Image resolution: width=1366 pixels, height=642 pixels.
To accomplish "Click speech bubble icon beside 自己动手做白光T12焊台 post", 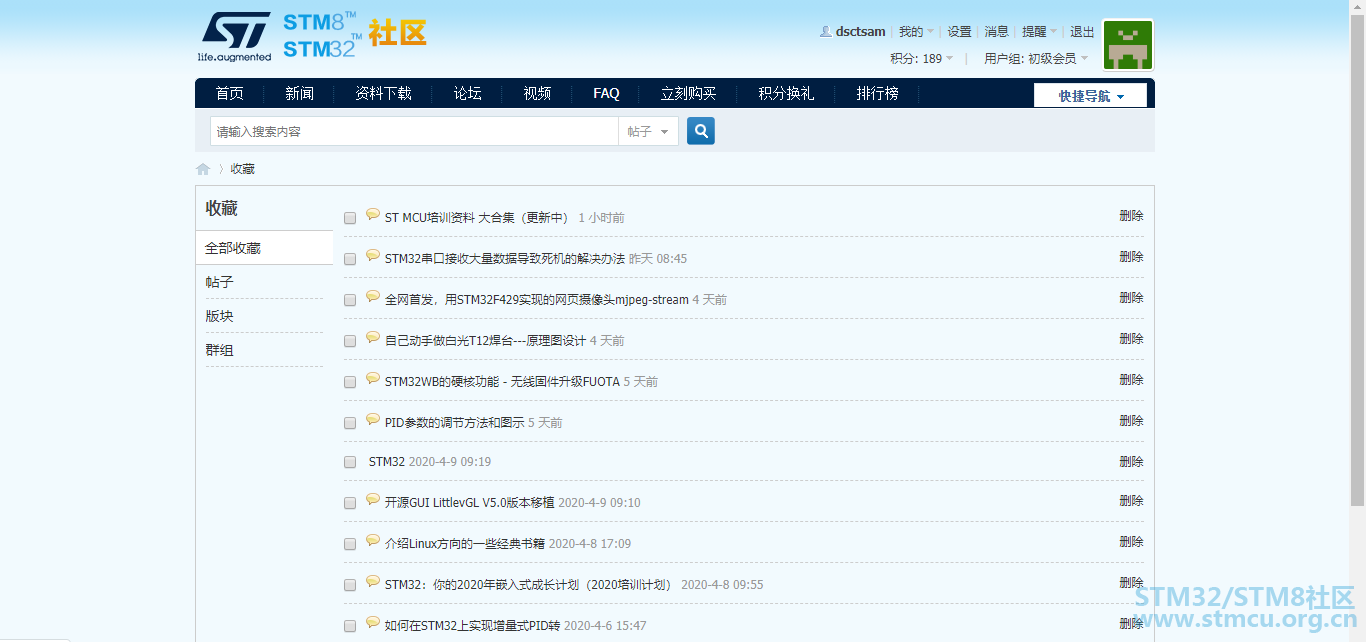I will [373, 337].
